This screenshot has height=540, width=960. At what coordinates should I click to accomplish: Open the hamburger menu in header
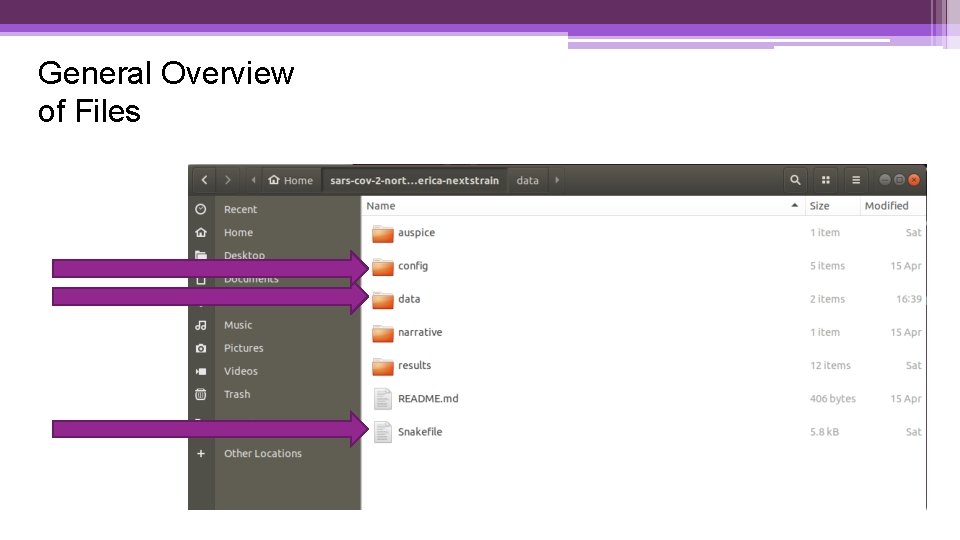tap(856, 180)
